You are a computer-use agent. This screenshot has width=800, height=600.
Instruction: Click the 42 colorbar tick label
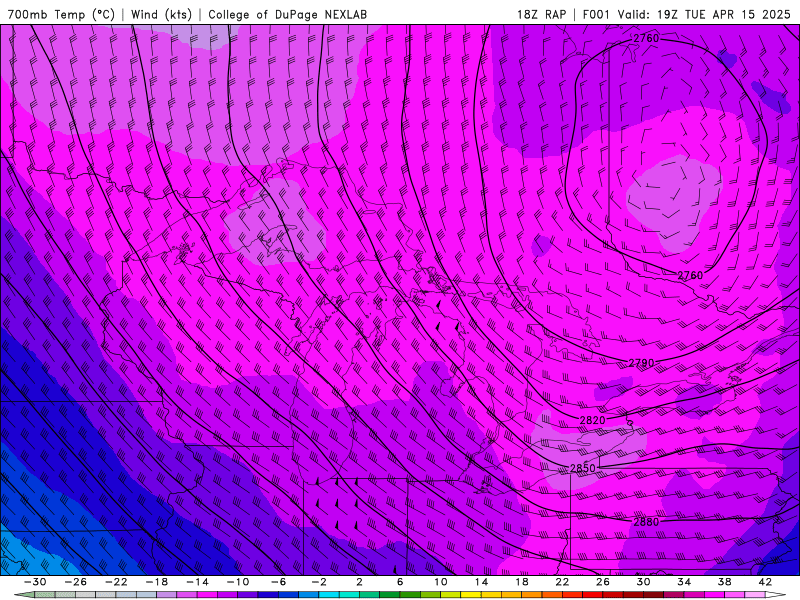765,582
